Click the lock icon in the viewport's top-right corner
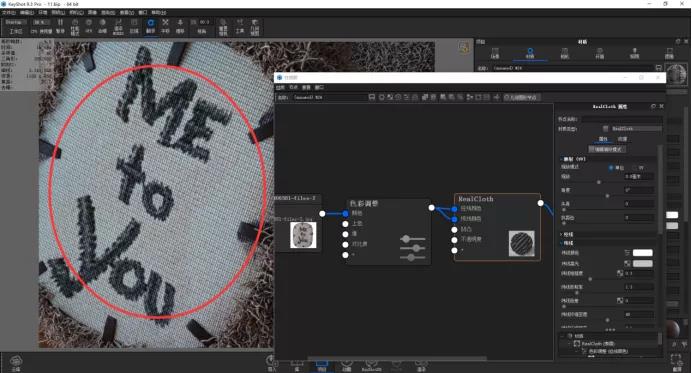 (463, 47)
